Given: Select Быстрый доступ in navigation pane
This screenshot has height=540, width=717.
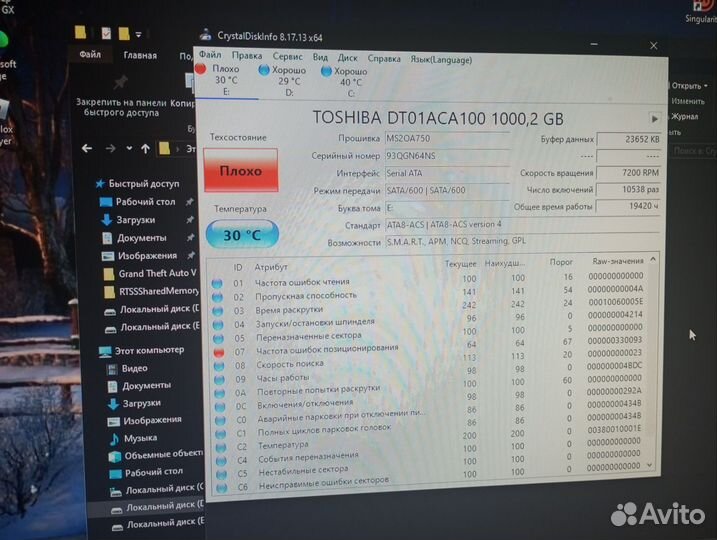Looking at the screenshot, I should pos(137,184).
